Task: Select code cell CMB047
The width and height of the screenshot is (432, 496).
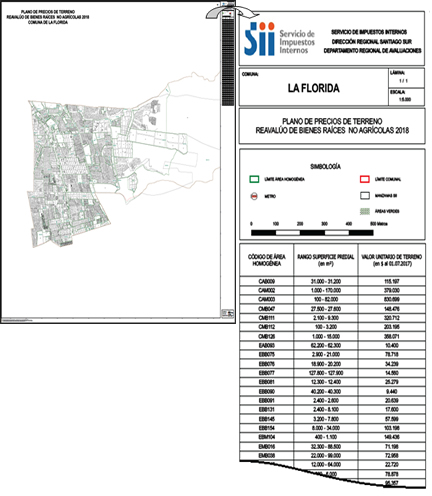Action: (267, 309)
